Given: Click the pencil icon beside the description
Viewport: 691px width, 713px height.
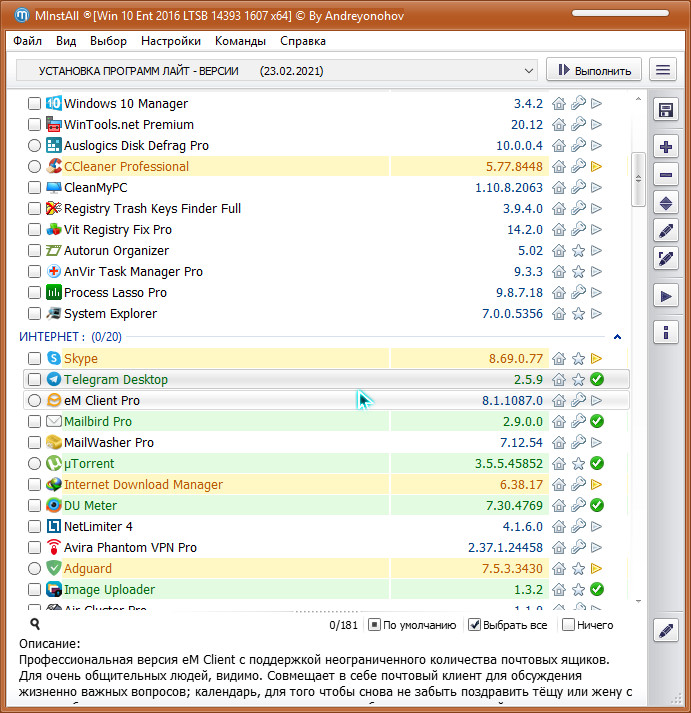Looking at the screenshot, I should 666,630.
